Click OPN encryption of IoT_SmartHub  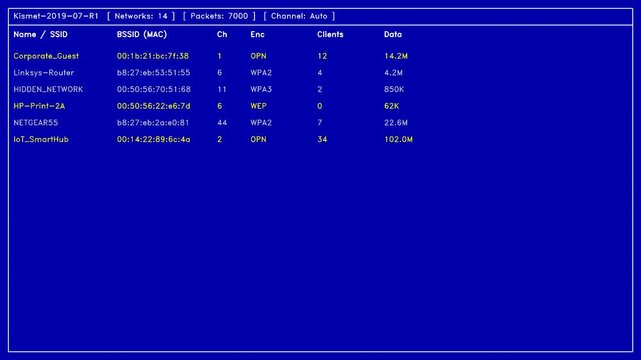[259, 139]
